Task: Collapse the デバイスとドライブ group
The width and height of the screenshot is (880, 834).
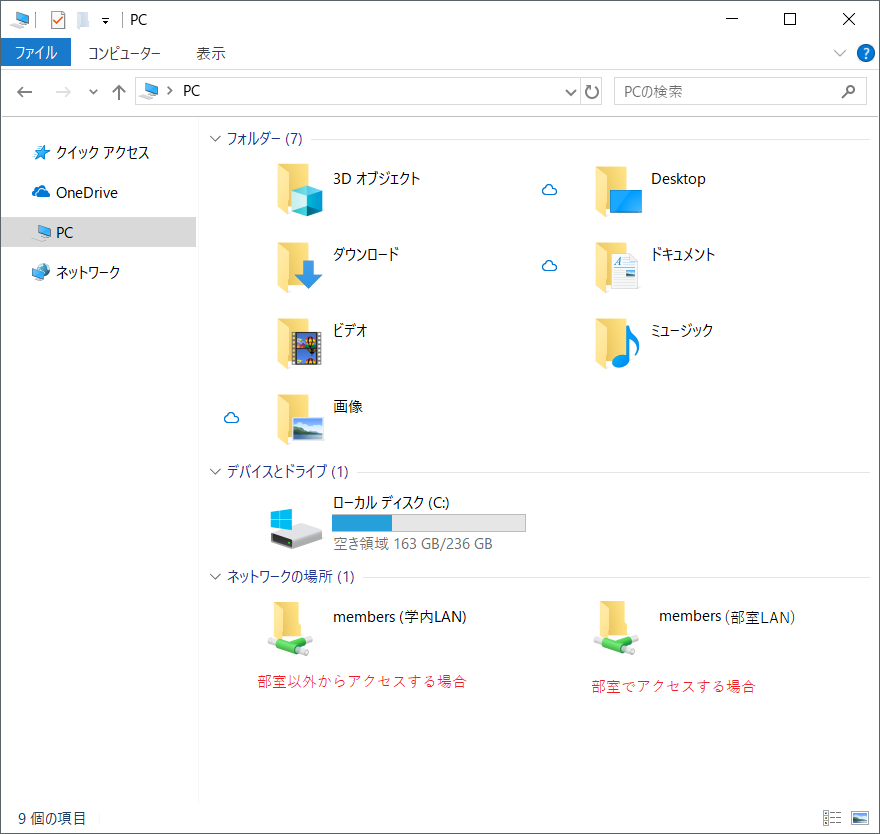Action: [x=215, y=471]
